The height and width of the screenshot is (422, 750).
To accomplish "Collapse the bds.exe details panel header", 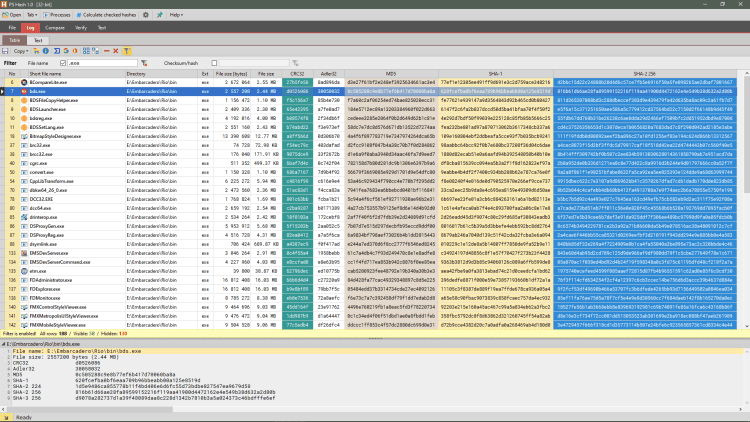I will pos(3,344).
